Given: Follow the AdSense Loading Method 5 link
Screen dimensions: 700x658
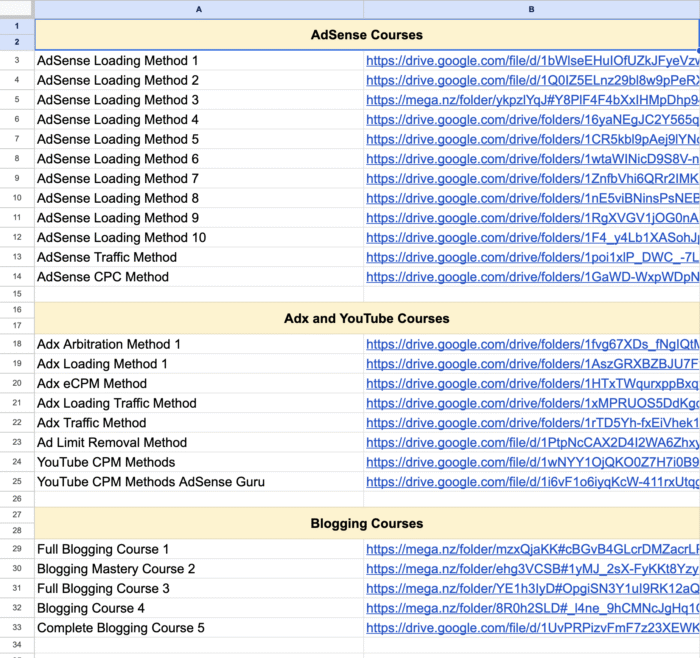Looking at the screenshot, I should pyautogui.click(x=533, y=139).
